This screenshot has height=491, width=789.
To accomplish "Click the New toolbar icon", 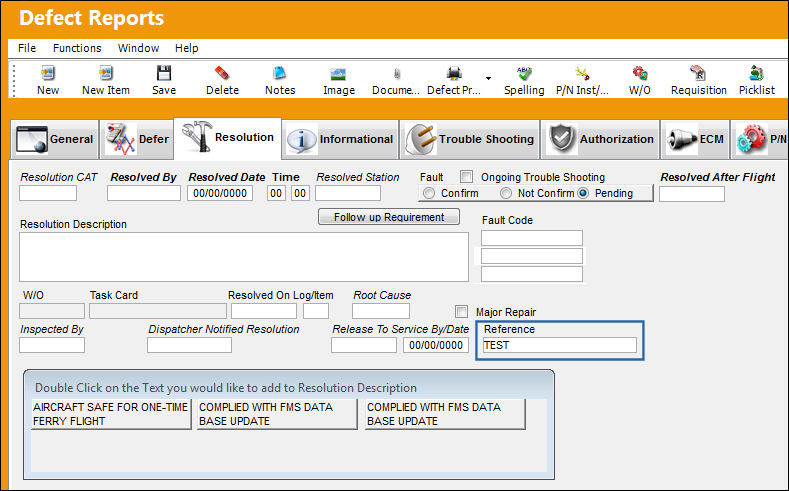I will [x=48, y=73].
